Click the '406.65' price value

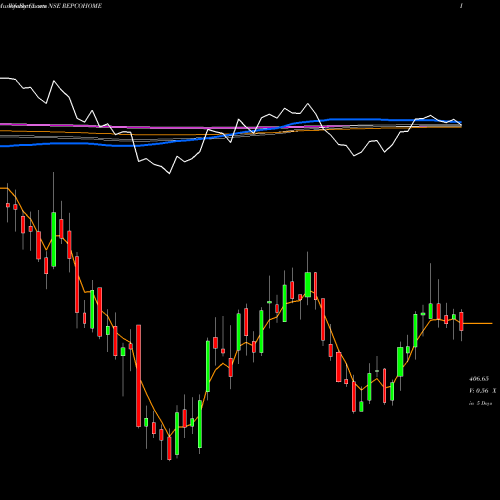pyautogui.click(x=479, y=379)
